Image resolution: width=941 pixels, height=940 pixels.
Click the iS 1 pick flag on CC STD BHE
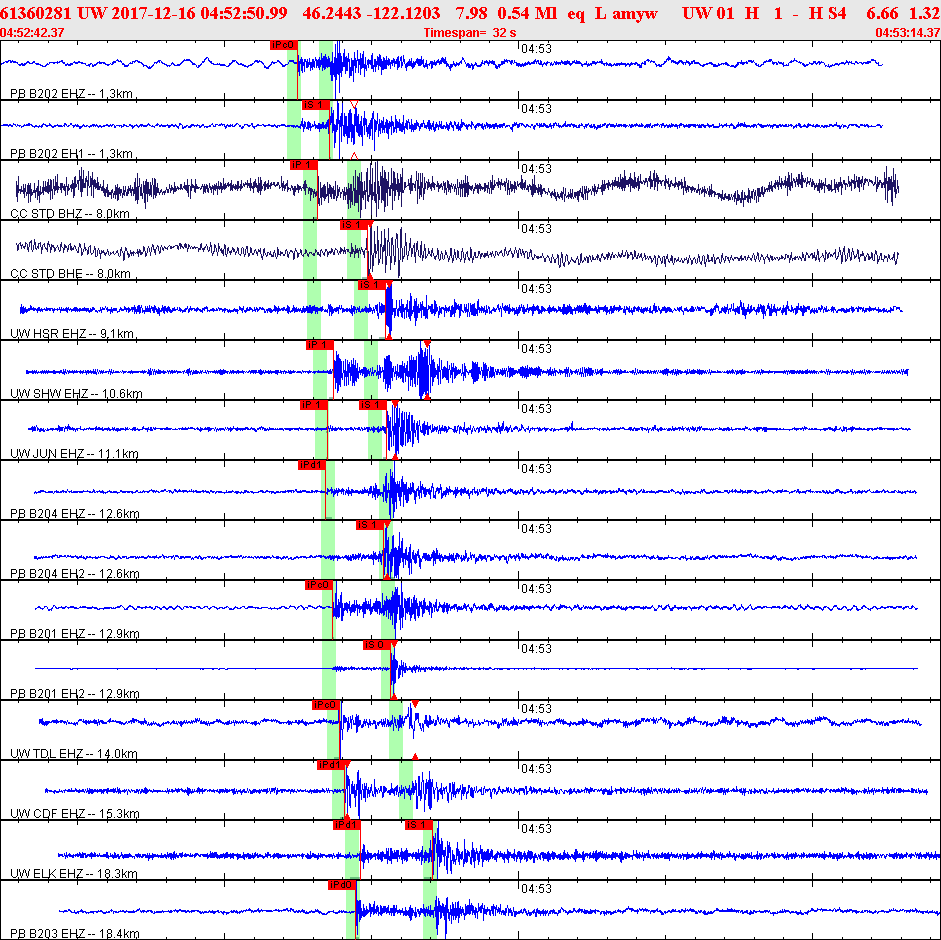tap(353, 225)
